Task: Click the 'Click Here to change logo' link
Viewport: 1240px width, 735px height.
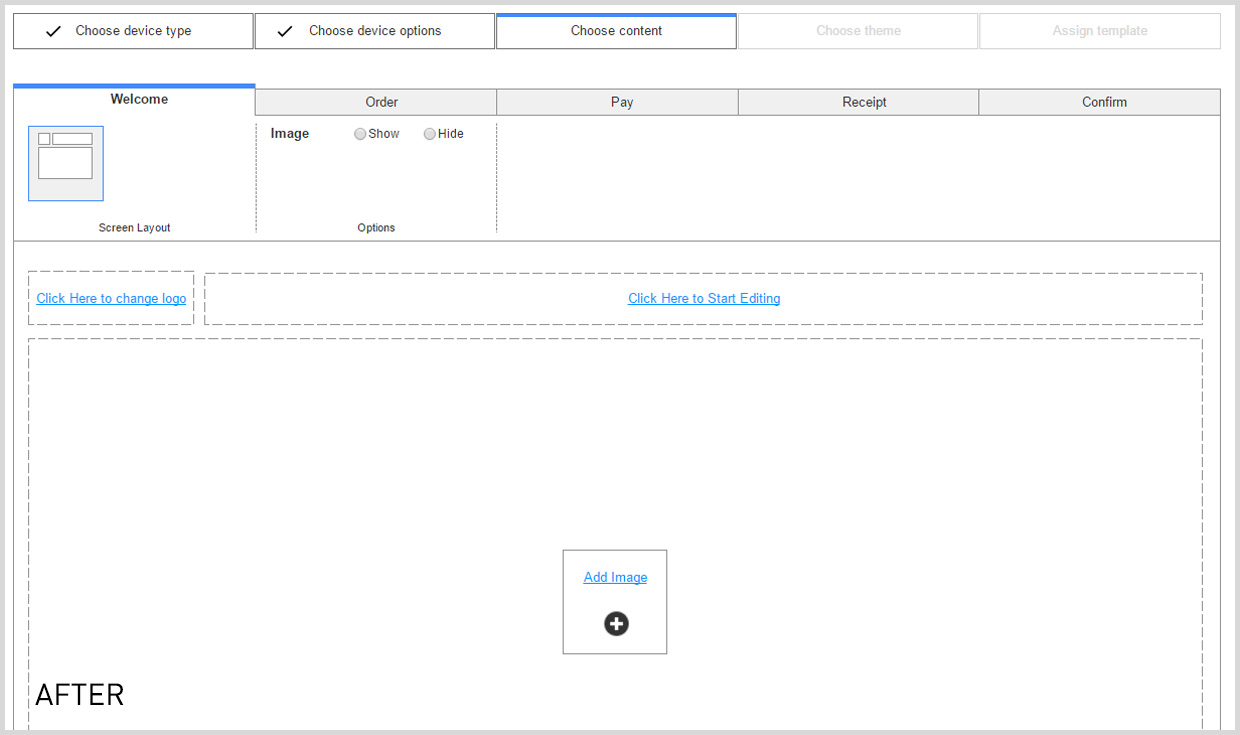Action: click(111, 298)
